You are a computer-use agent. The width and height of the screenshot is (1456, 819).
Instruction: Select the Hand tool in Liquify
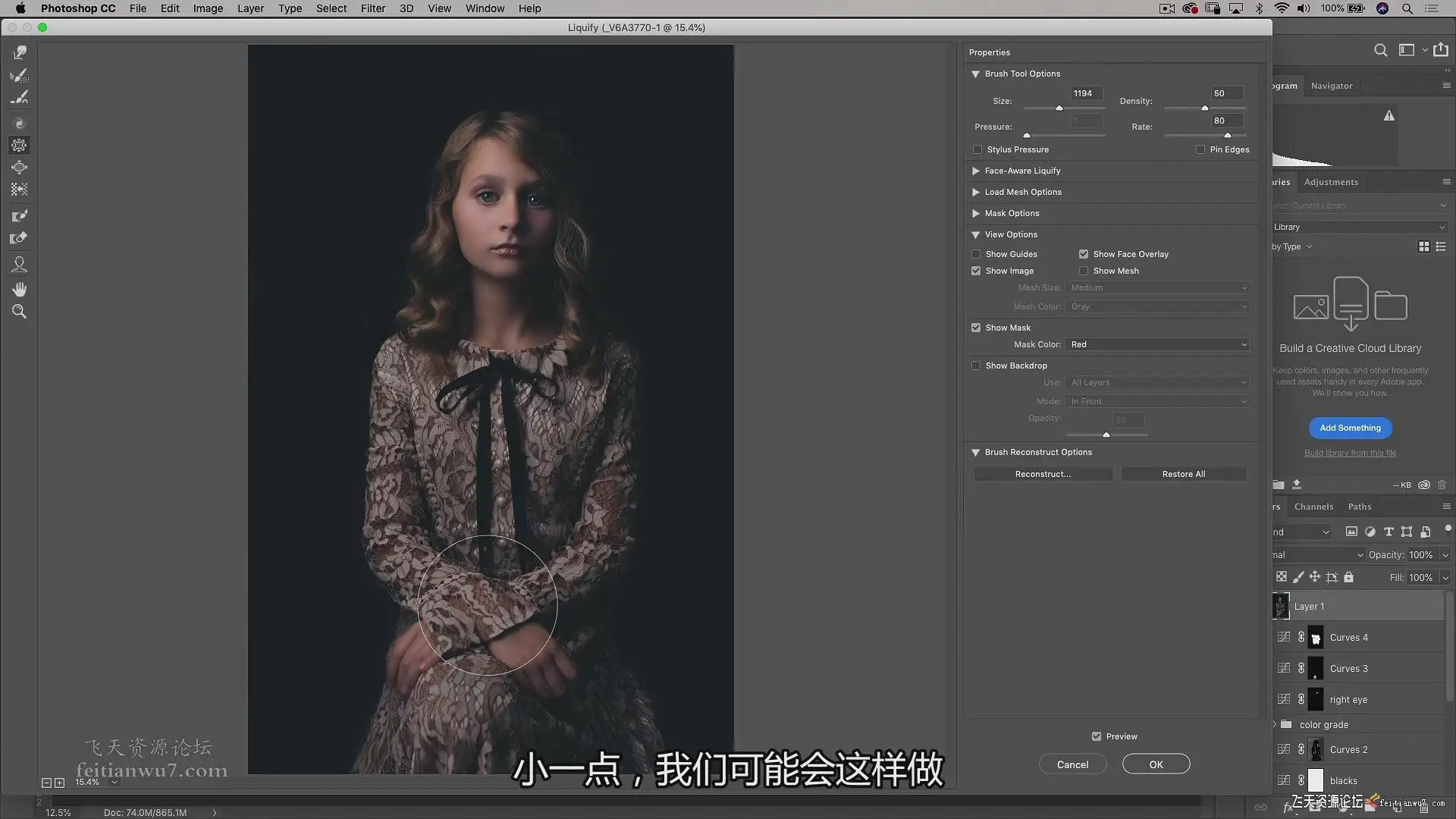[20, 289]
